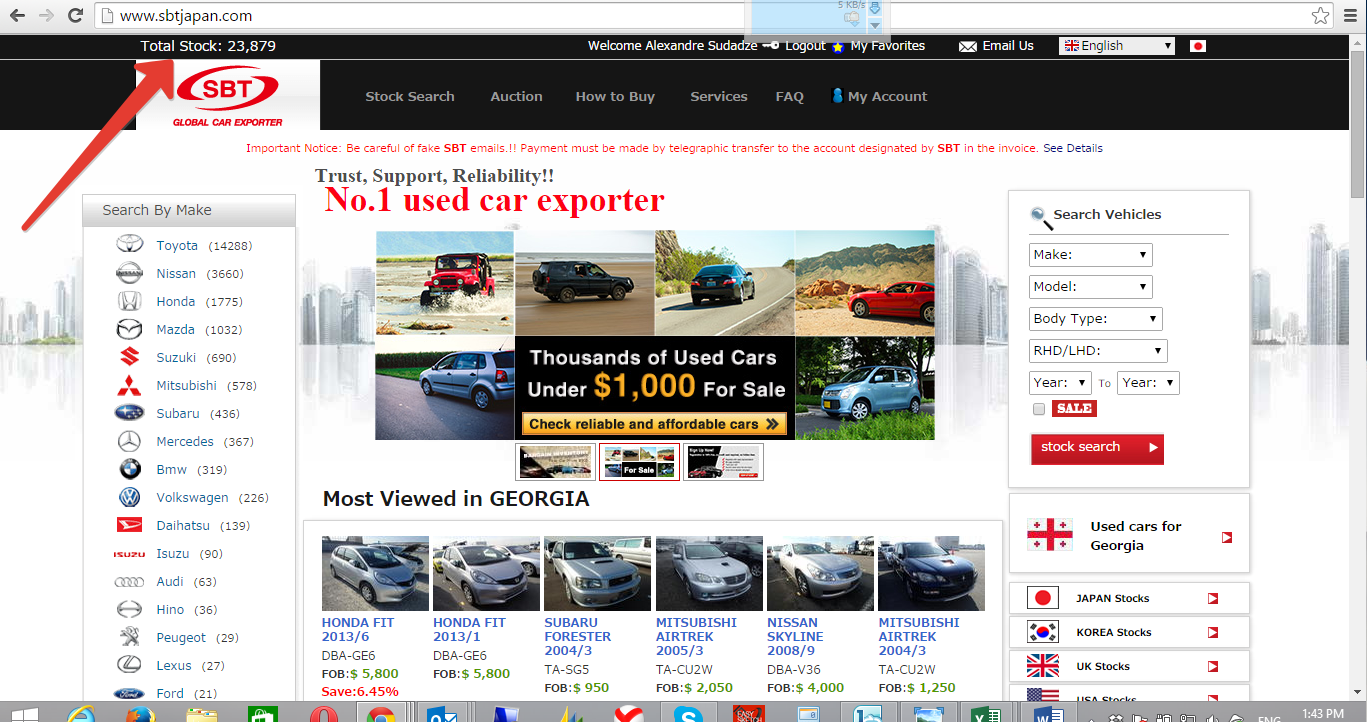Click the Isuzu logo
Screen dimensions: 1367x722
tap(130, 554)
